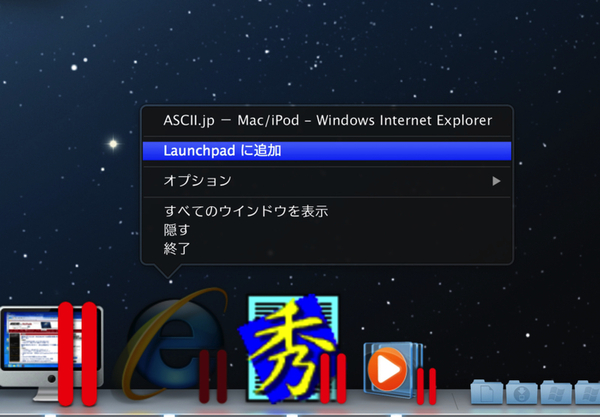Open the Parallels Desktop dock icon
The image size is (600, 417).
coord(52,353)
